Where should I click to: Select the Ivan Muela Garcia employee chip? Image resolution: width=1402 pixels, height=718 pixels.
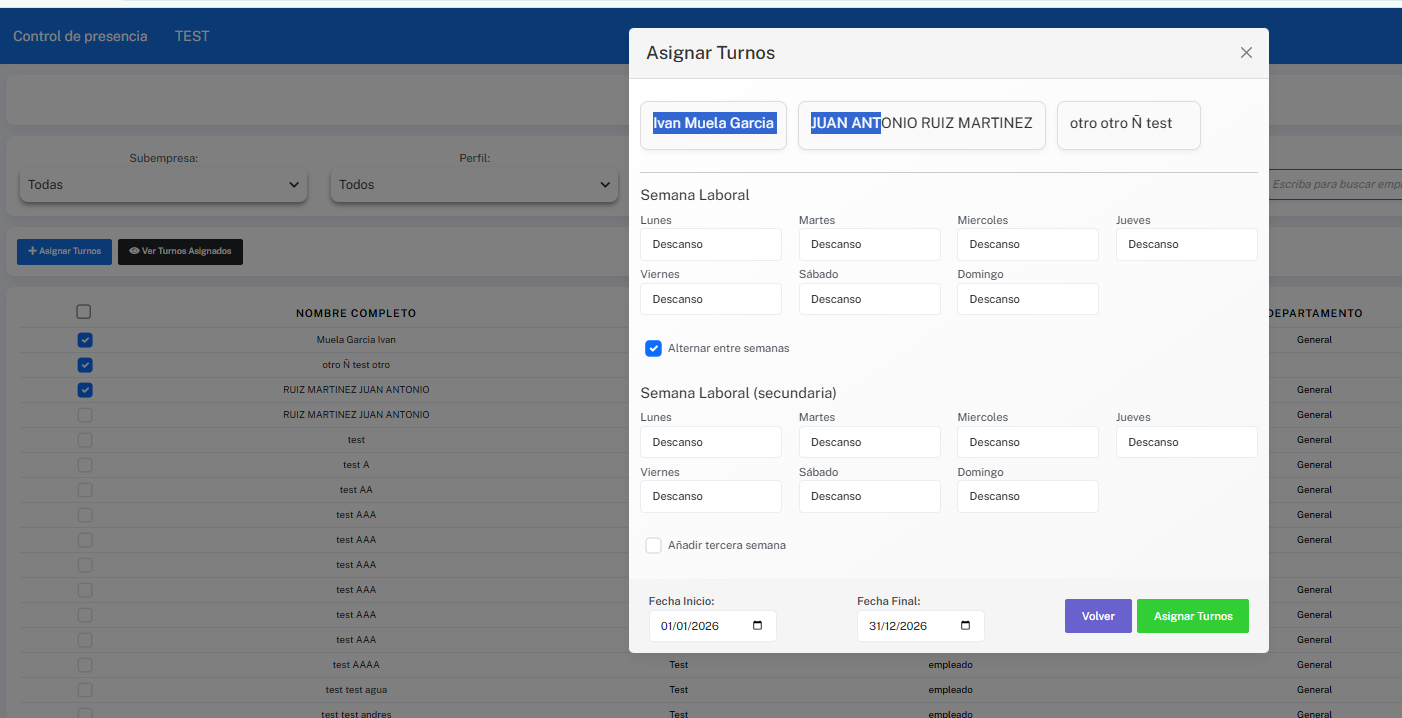click(713, 124)
